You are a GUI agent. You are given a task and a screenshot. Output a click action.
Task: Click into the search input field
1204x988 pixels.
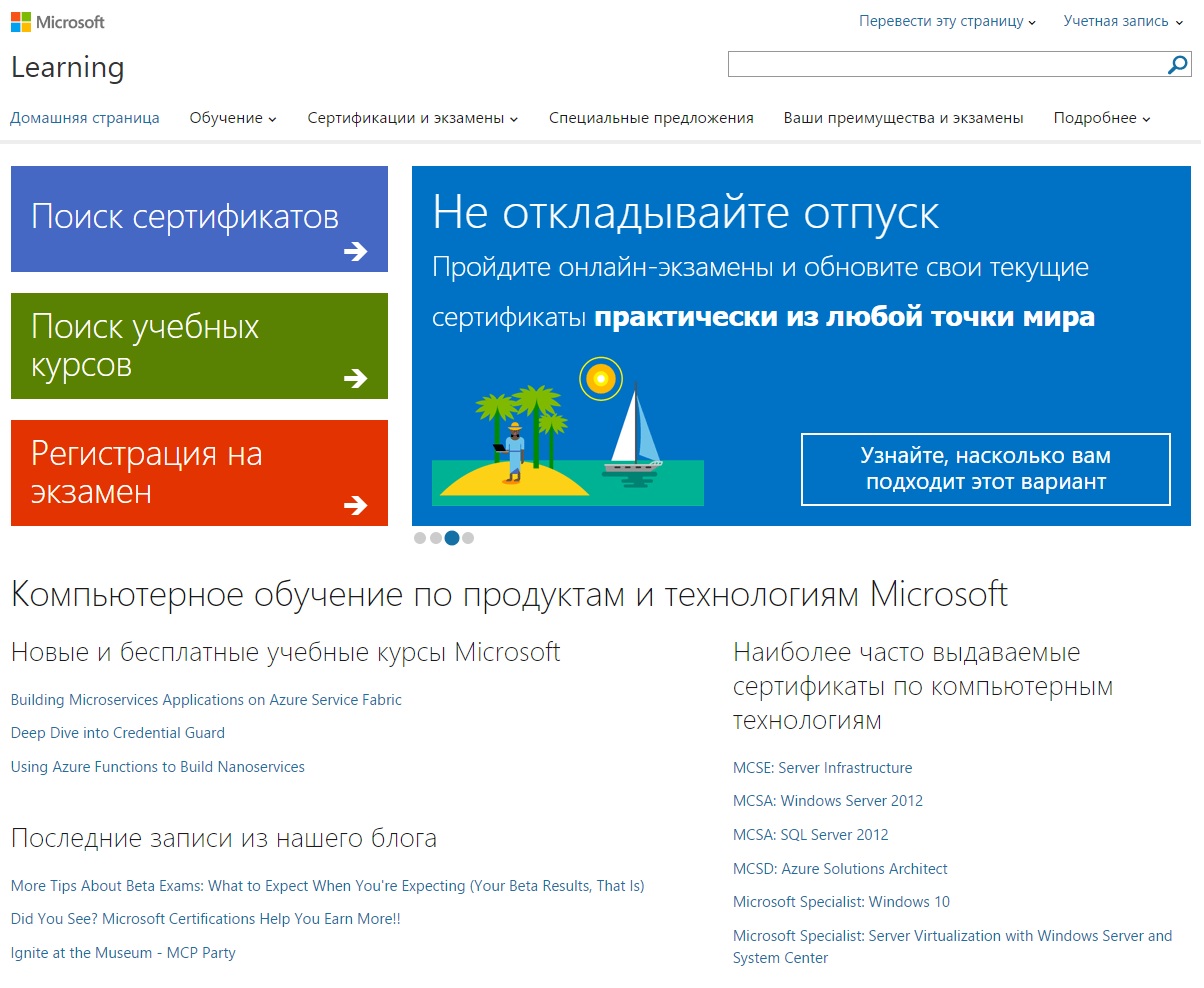pos(947,65)
